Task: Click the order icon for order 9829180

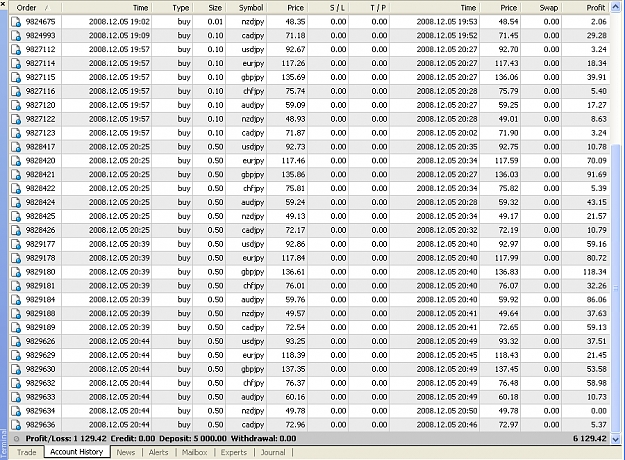Action: click(16, 272)
